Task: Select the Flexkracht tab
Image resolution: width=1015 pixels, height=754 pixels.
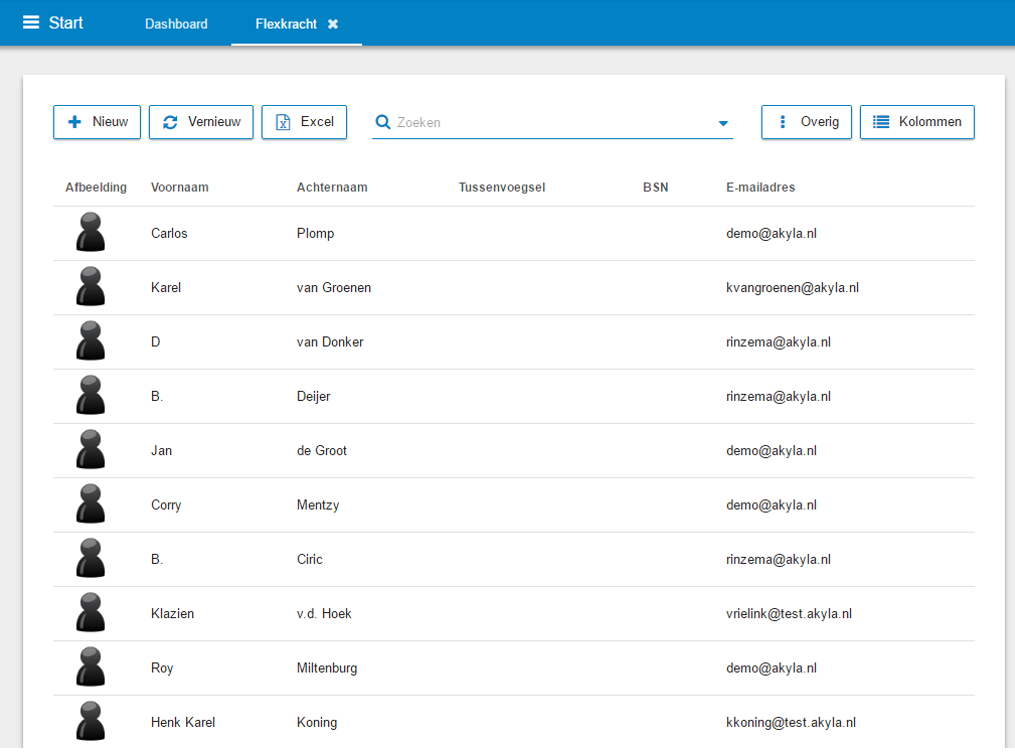Action: click(x=286, y=24)
